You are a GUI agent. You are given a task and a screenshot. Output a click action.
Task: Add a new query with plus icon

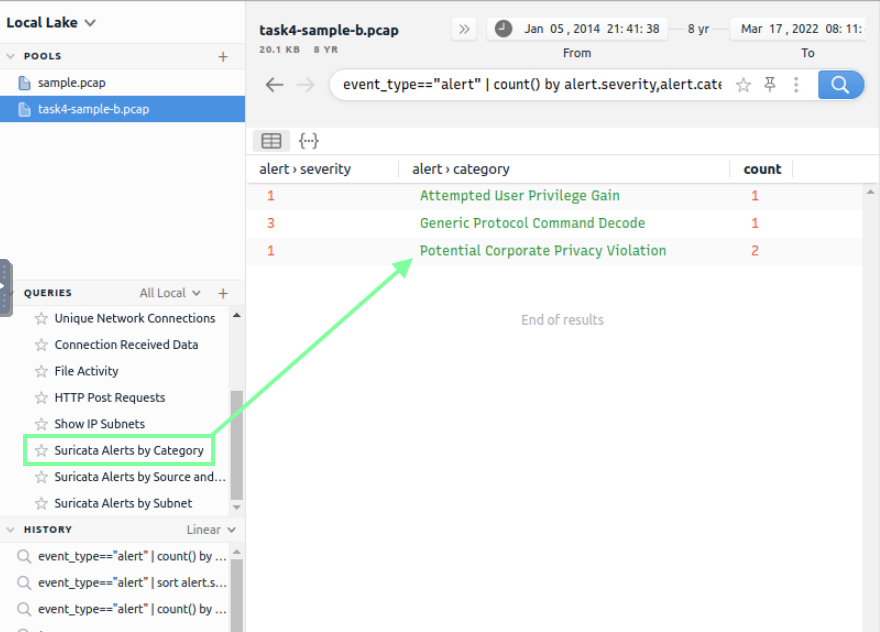click(223, 293)
